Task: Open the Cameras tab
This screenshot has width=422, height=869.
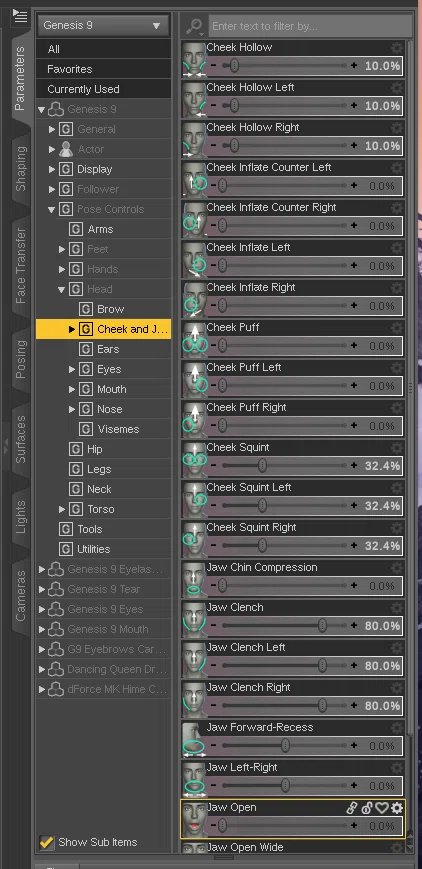Action: (x=20, y=595)
